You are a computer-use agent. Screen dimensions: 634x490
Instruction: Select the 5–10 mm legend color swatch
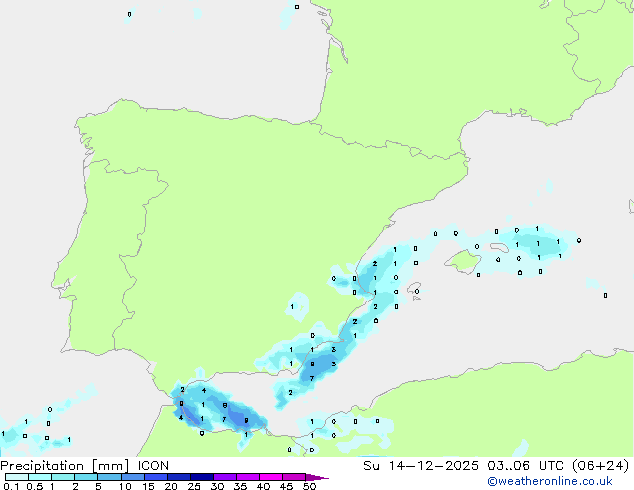click(109, 477)
